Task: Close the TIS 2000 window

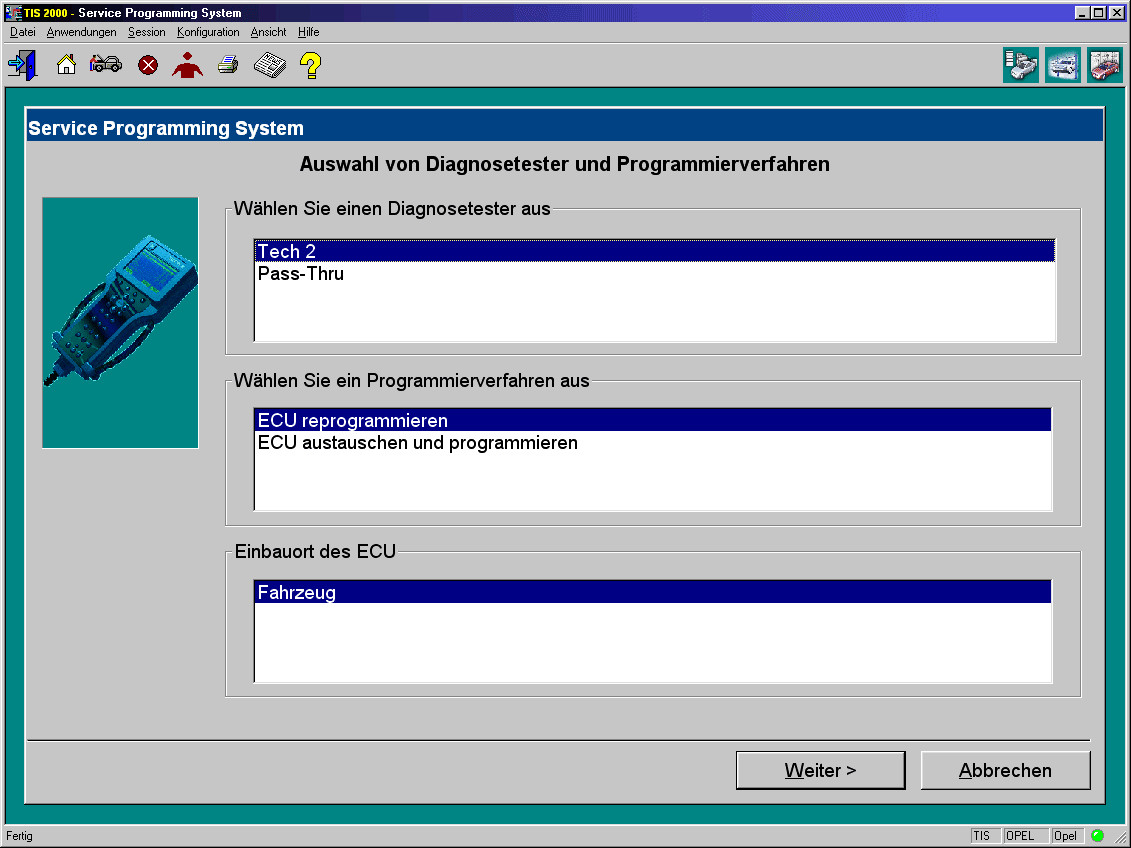Action: click(x=1117, y=12)
